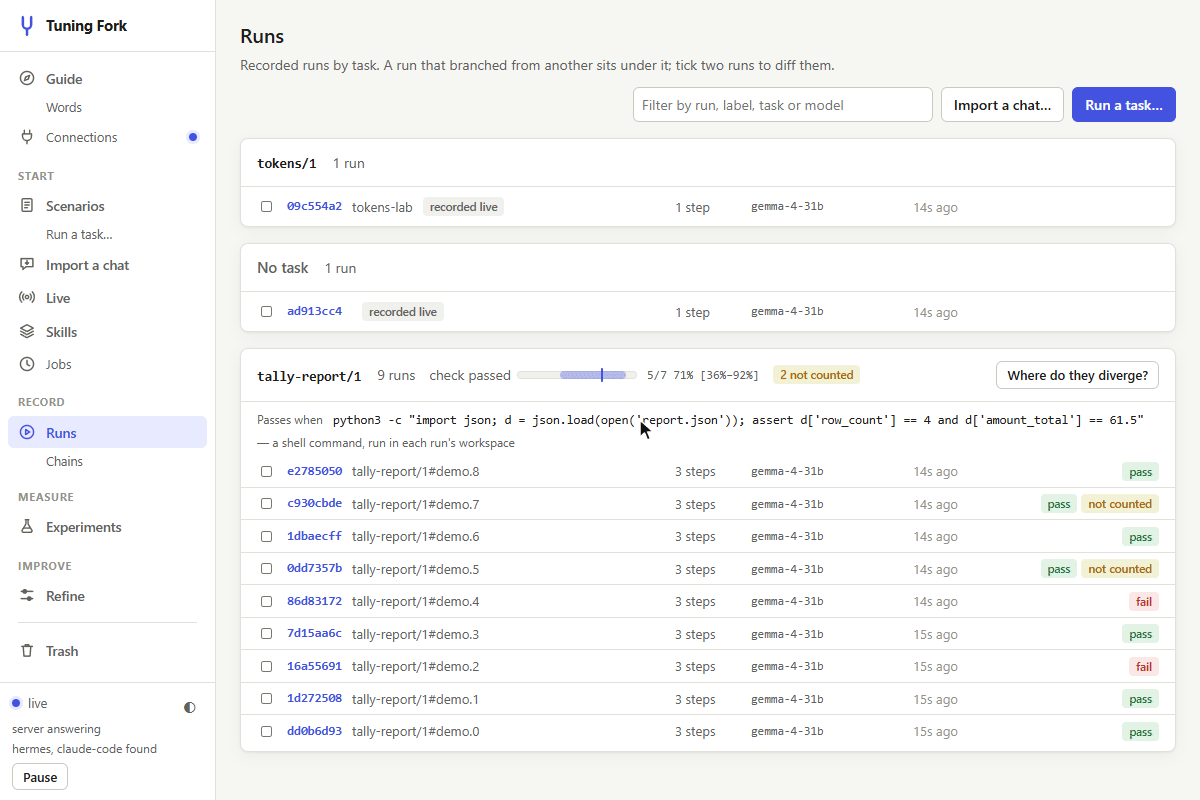1200x800 pixels.
Task: Click not counted badge on demo.7
Action: click(1120, 504)
